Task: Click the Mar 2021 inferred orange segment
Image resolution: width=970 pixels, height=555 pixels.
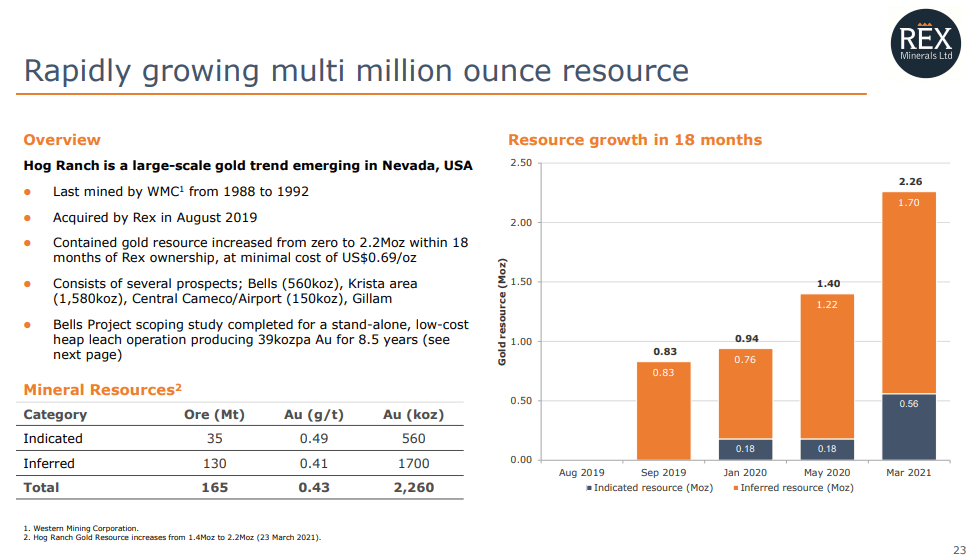Action: 909,293
